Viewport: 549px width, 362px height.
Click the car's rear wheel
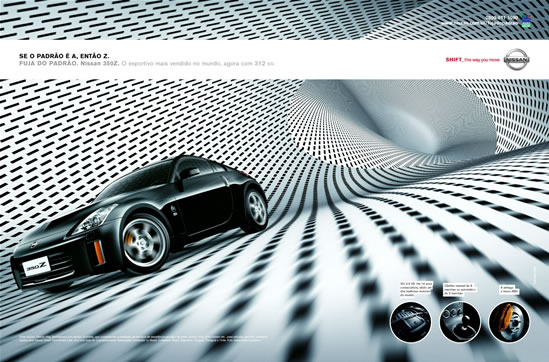(256, 209)
